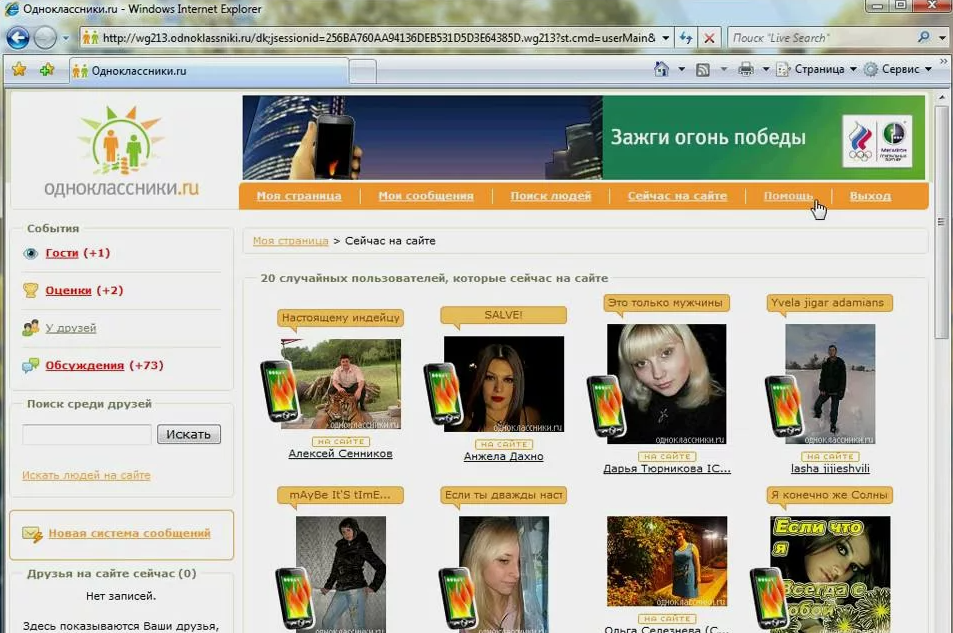Screen dimensions: 953x633
Task: Open Поиск людей navigation item
Action: tap(551, 196)
